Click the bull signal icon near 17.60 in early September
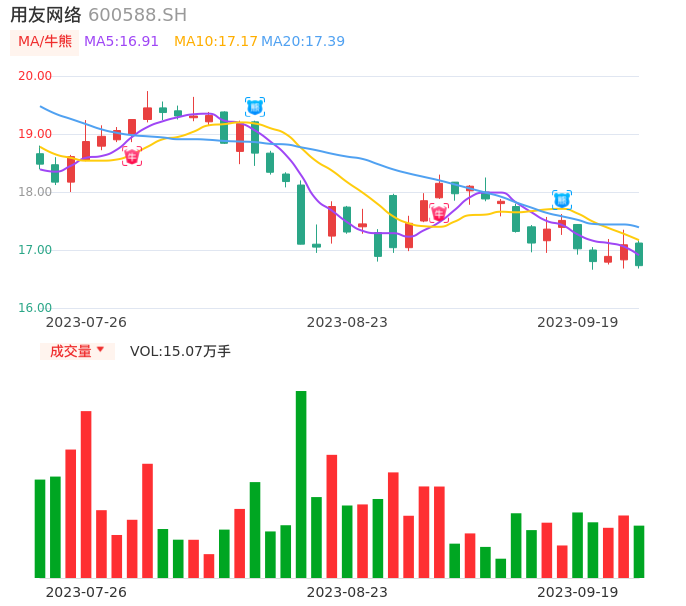This screenshot has width=686, height=606. click(x=439, y=213)
